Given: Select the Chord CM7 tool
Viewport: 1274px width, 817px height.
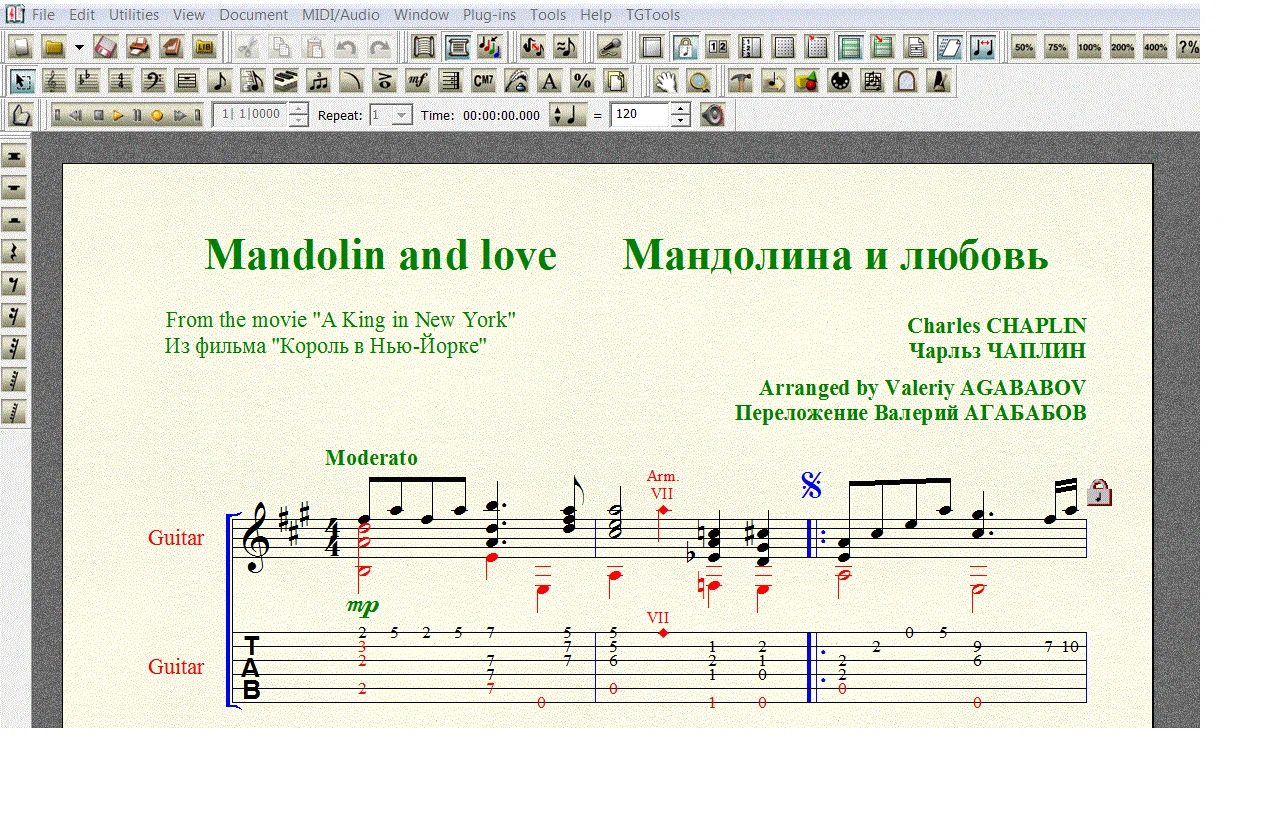Looking at the screenshot, I should click(x=482, y=81).
